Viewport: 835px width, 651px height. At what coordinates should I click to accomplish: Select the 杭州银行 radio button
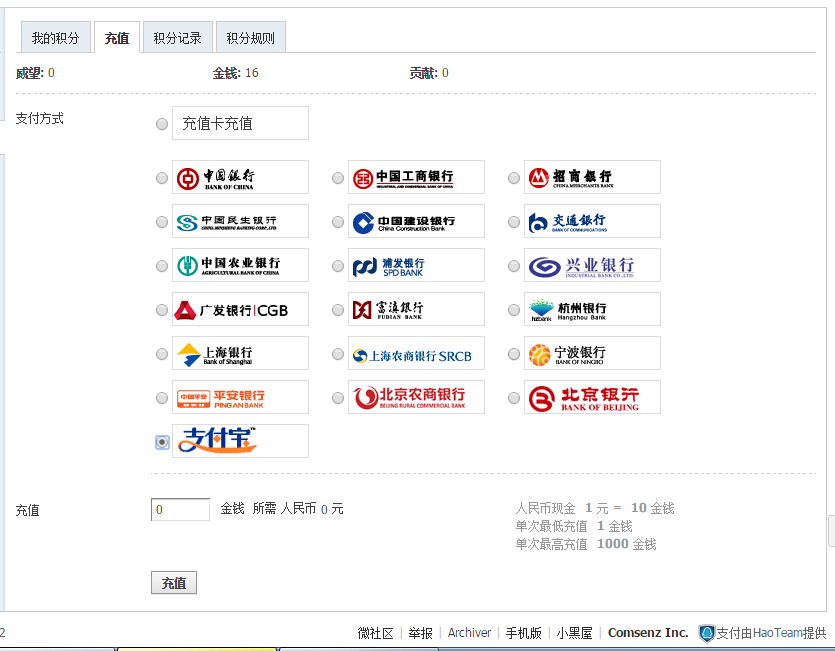pyautogui.click(x=514, y=310)
